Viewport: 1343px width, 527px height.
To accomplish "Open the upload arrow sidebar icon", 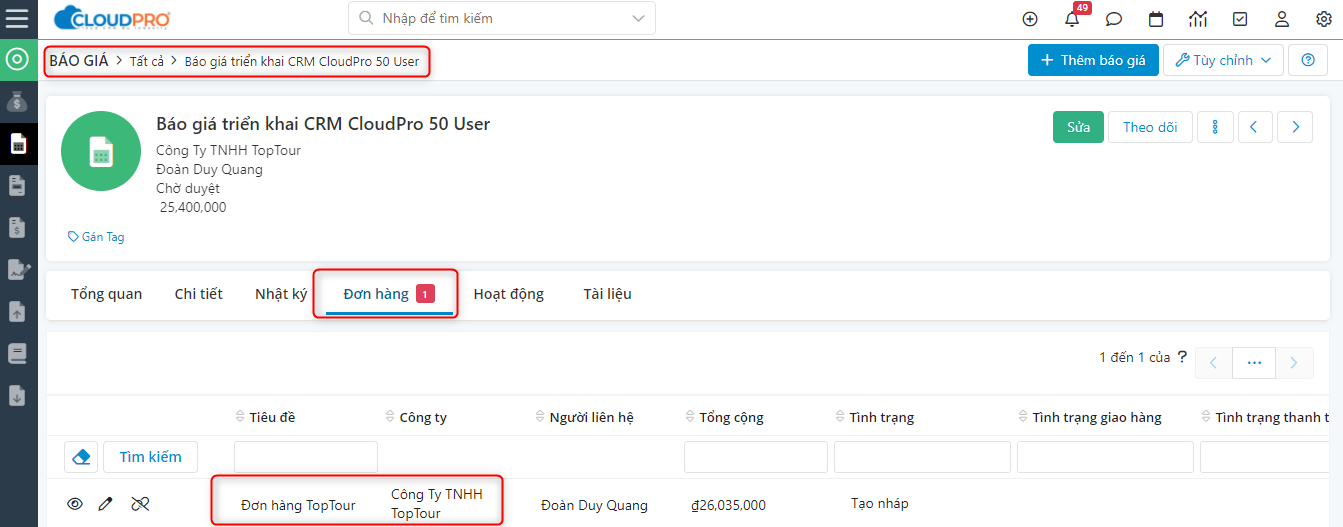I will [17, 311].
